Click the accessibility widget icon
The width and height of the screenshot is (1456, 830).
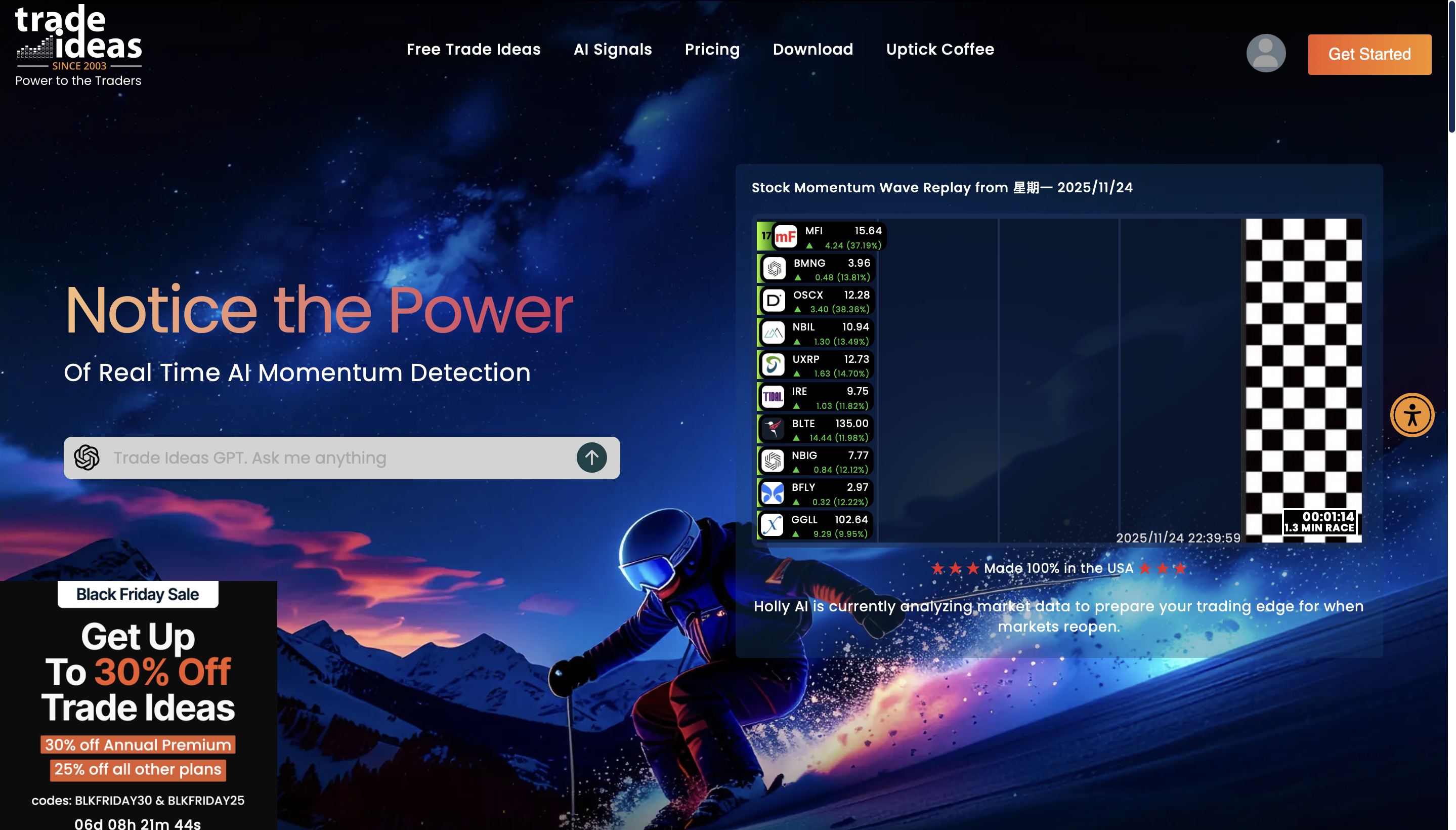[x=1411, y=415]
